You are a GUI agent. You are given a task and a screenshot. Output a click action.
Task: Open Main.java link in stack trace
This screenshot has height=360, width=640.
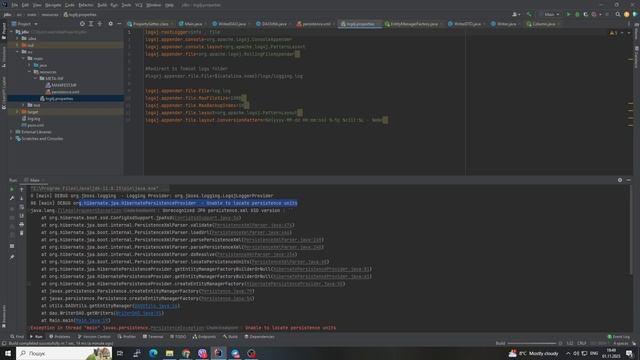pyautogui.click(x=92, y=320)
